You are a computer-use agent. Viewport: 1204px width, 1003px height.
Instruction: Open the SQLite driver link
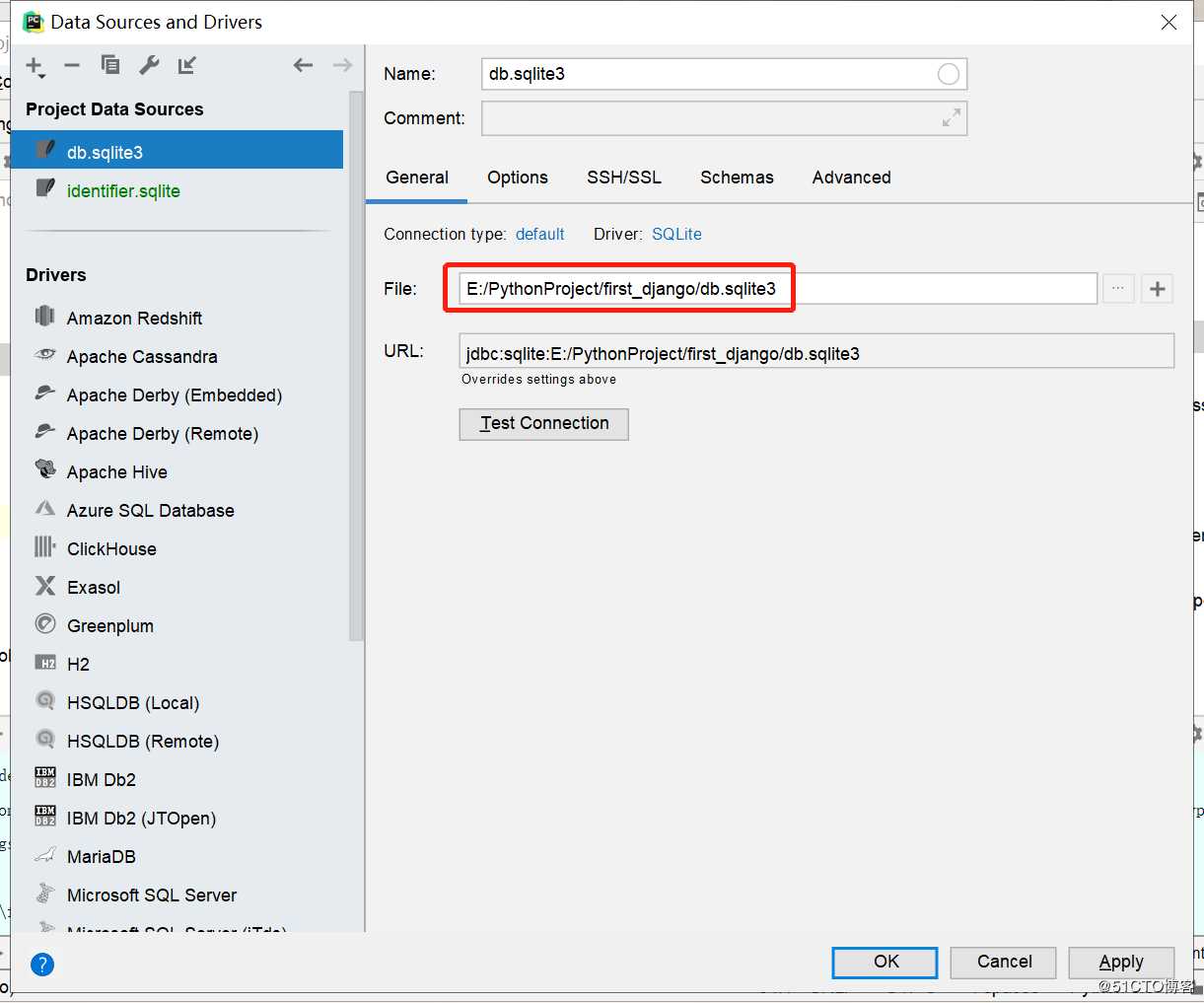click(676, 234)
